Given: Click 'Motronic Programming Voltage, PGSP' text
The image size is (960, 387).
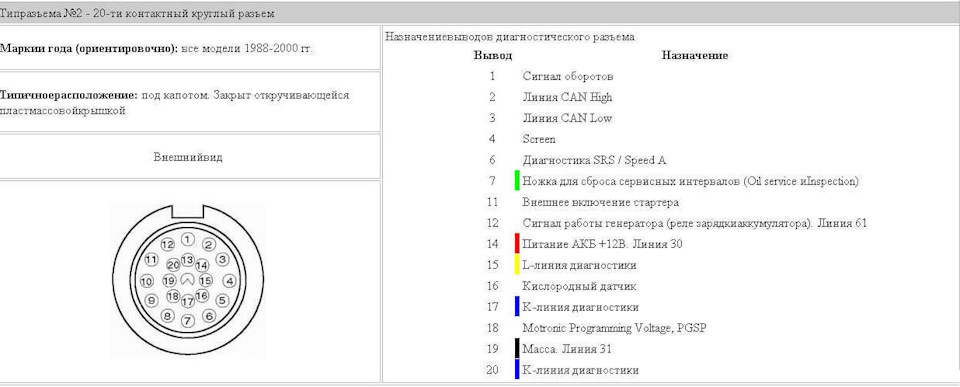Looking at the screenshot, I should (615, 328).
